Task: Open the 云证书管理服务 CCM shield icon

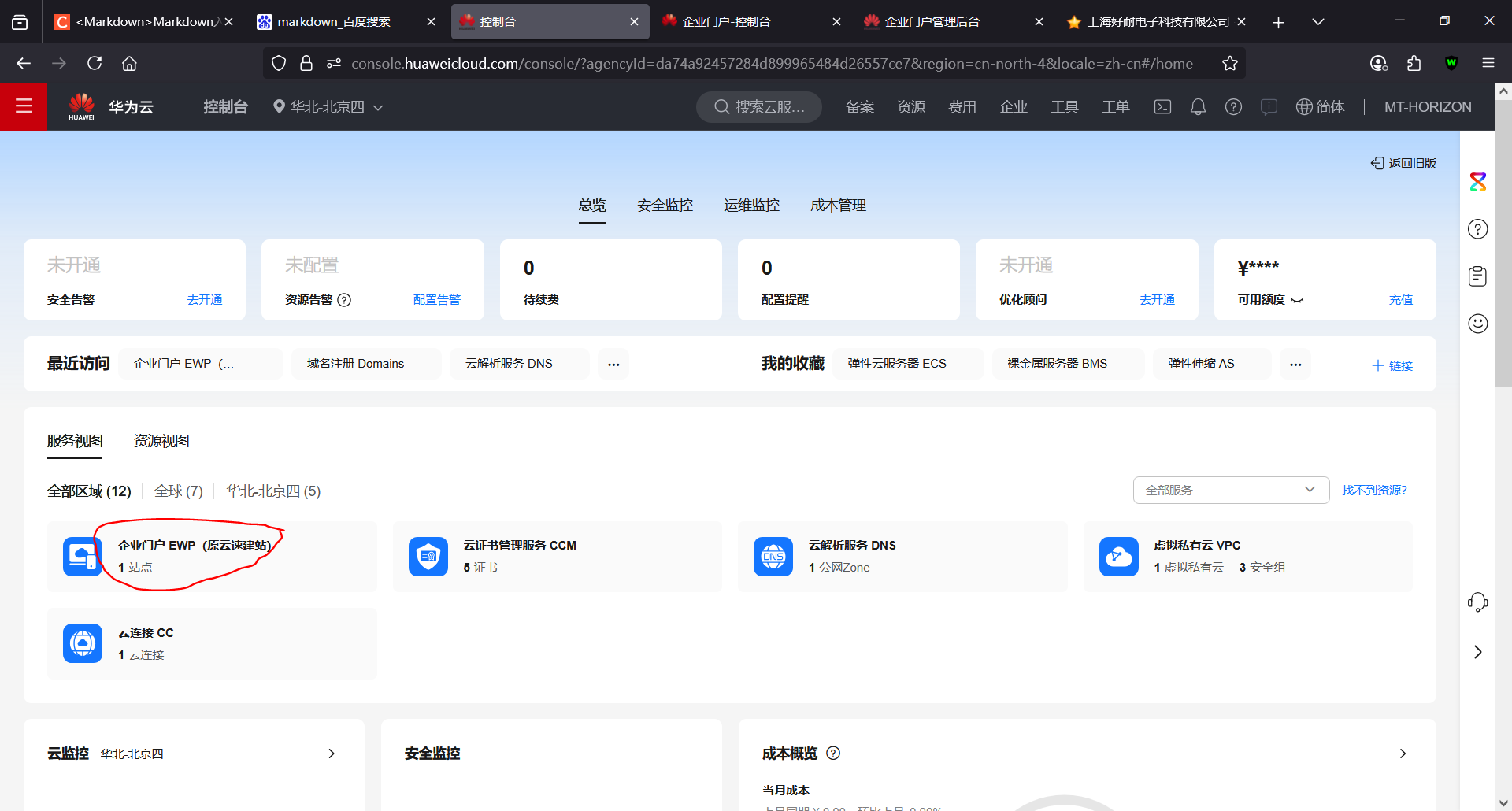Action: (x=428, y=557)
